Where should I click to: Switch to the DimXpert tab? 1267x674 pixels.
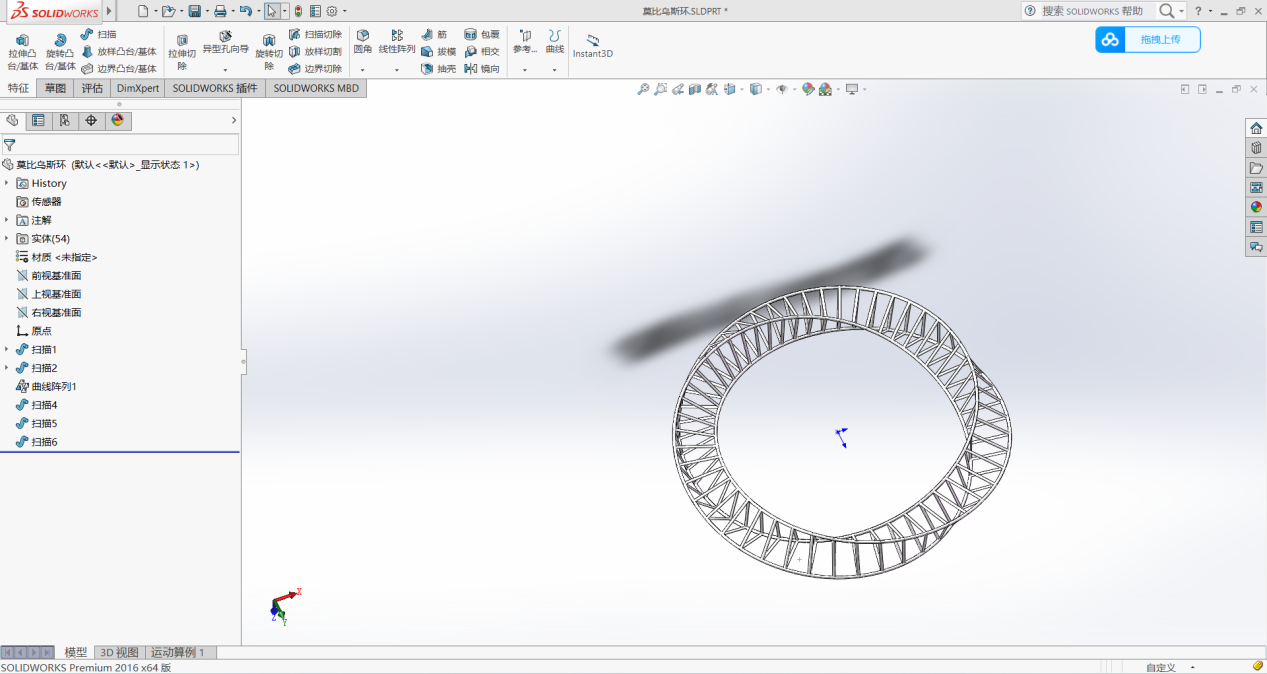coord(138,88)
